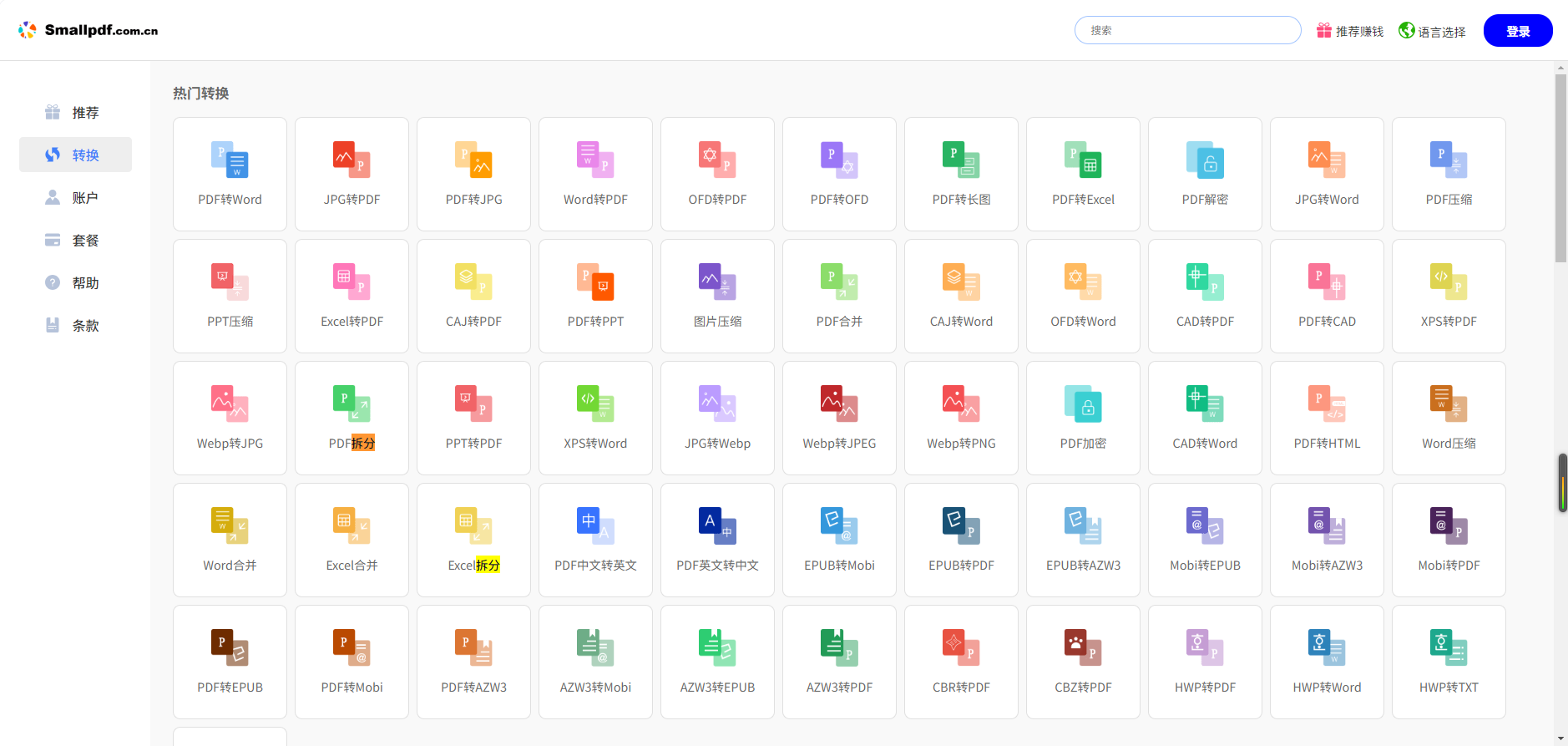Image resolution: width=1568 pixels, height=746 pixels.
Task: Launch the PDF合并 merge tool
Action: (x=839, y=296)
